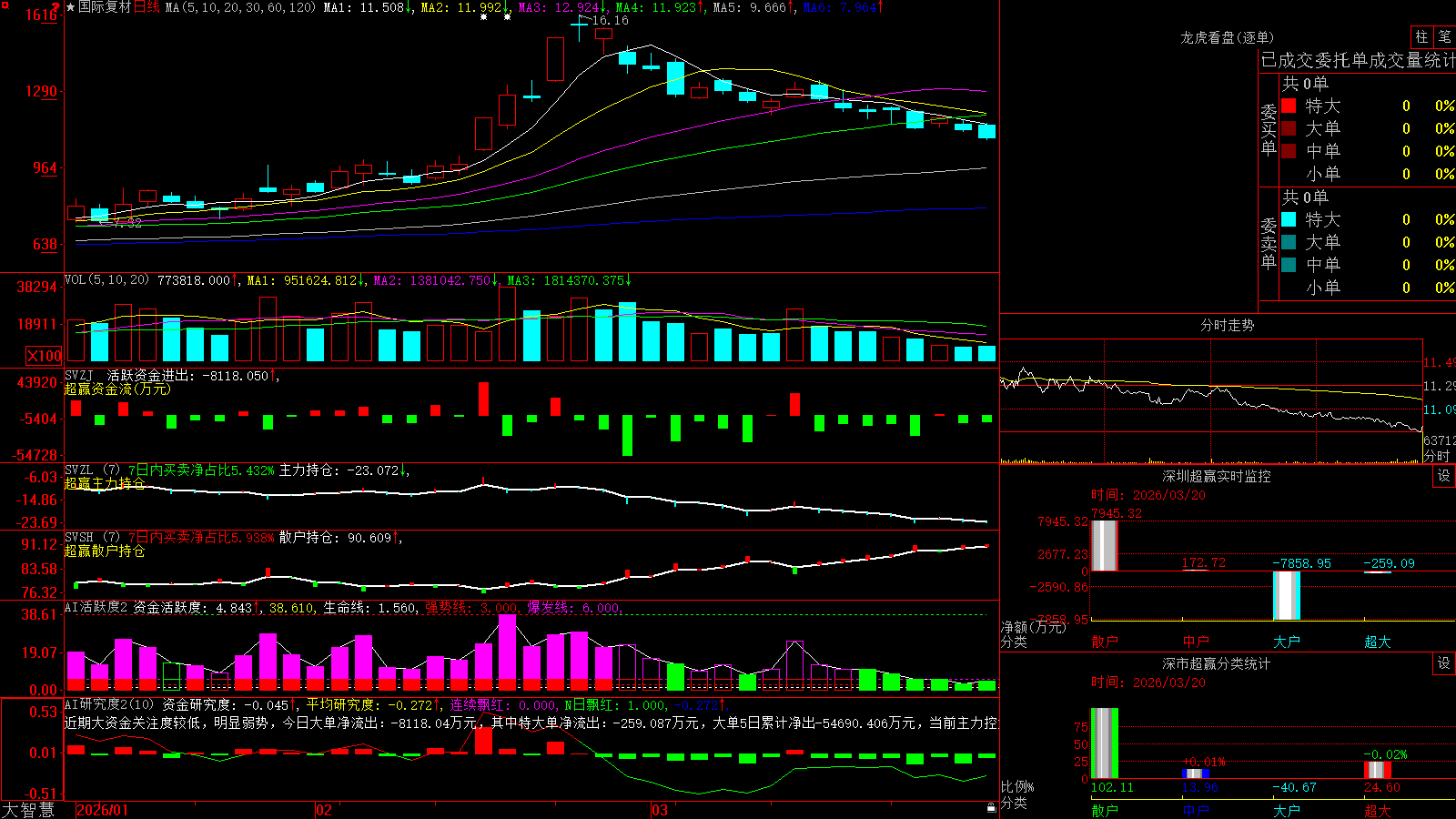
Task: Open 设 settings for 深市超赢分类统计
Action: [1444, 663]
